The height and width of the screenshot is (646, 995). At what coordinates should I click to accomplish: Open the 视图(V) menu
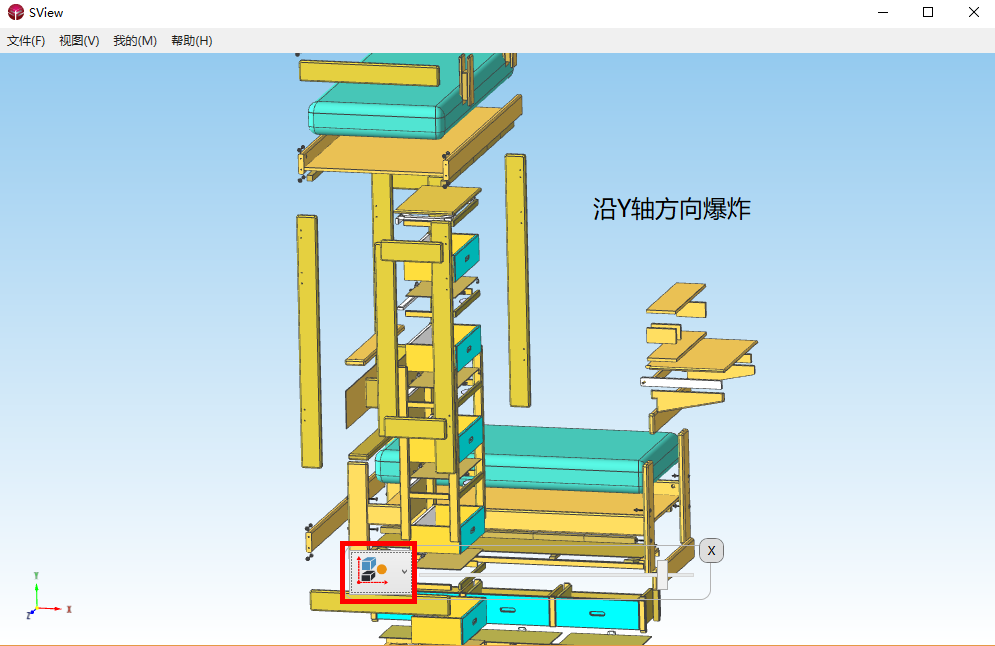coord(79,41)
